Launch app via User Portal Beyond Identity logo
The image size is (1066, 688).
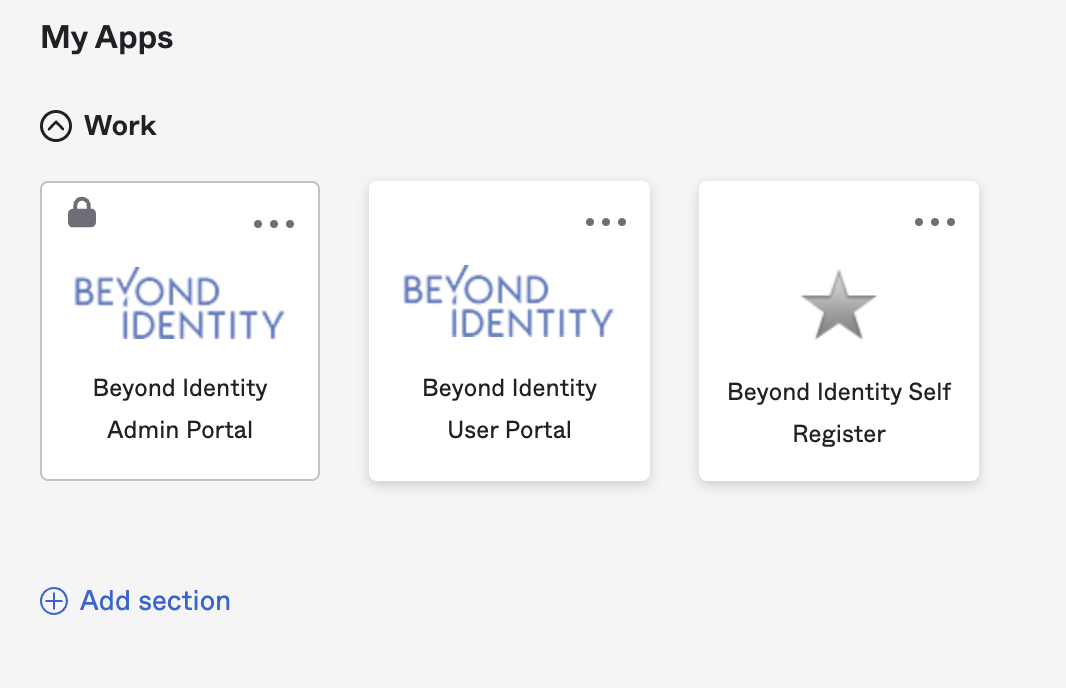point(508,302)
